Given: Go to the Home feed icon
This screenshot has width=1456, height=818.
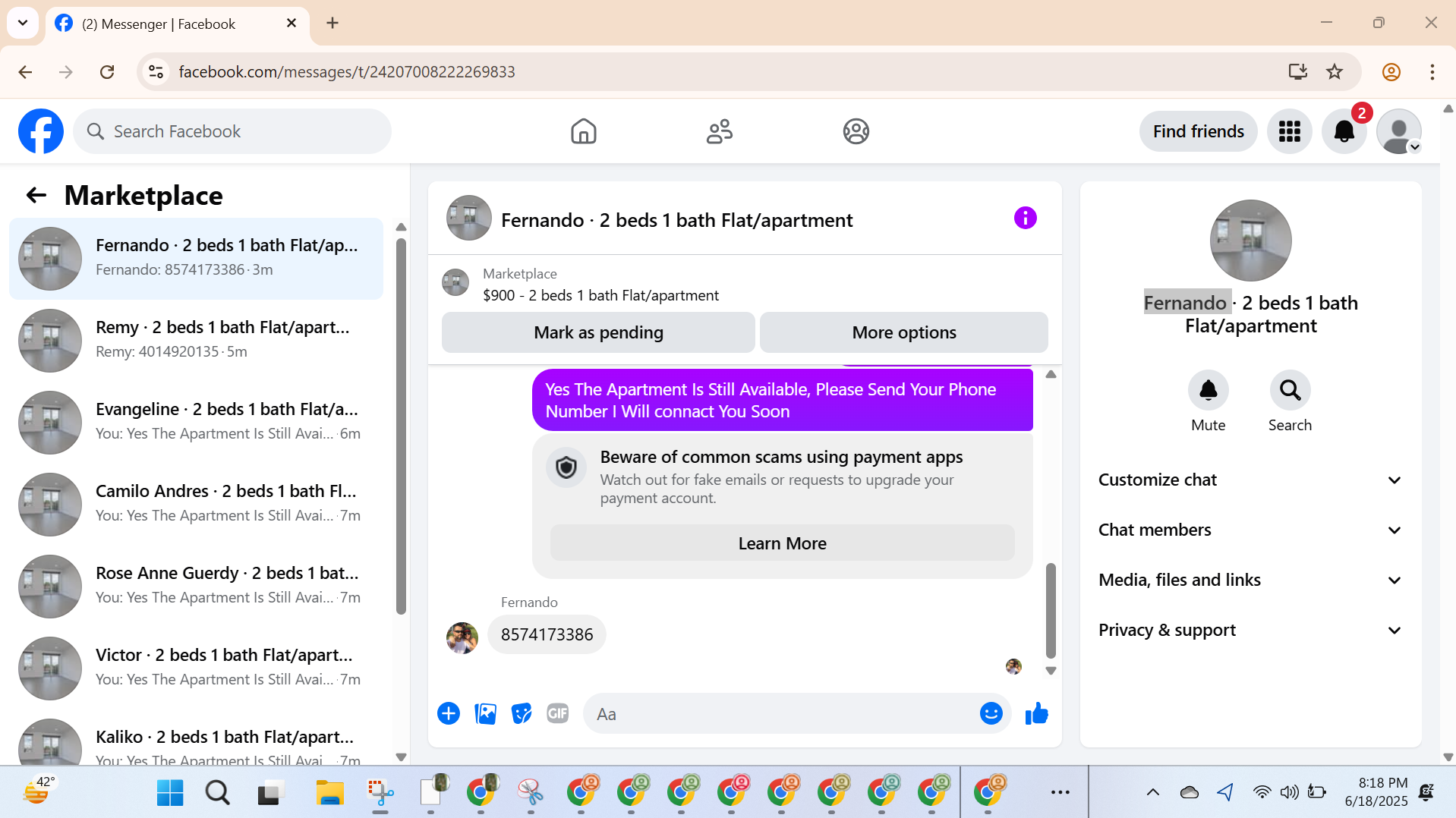Looking at the screenshot, I should 583,131.
